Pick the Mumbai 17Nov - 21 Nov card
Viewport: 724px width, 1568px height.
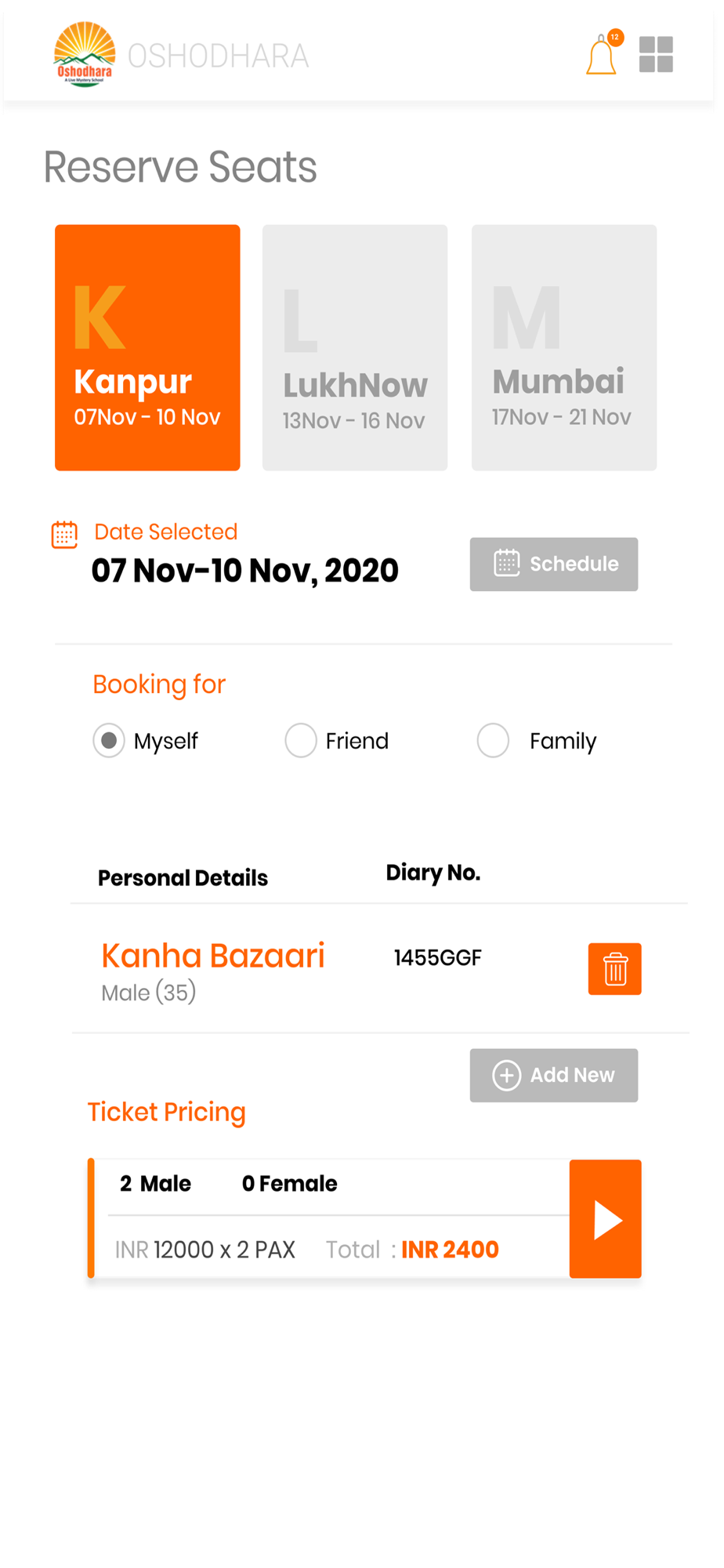564,347
